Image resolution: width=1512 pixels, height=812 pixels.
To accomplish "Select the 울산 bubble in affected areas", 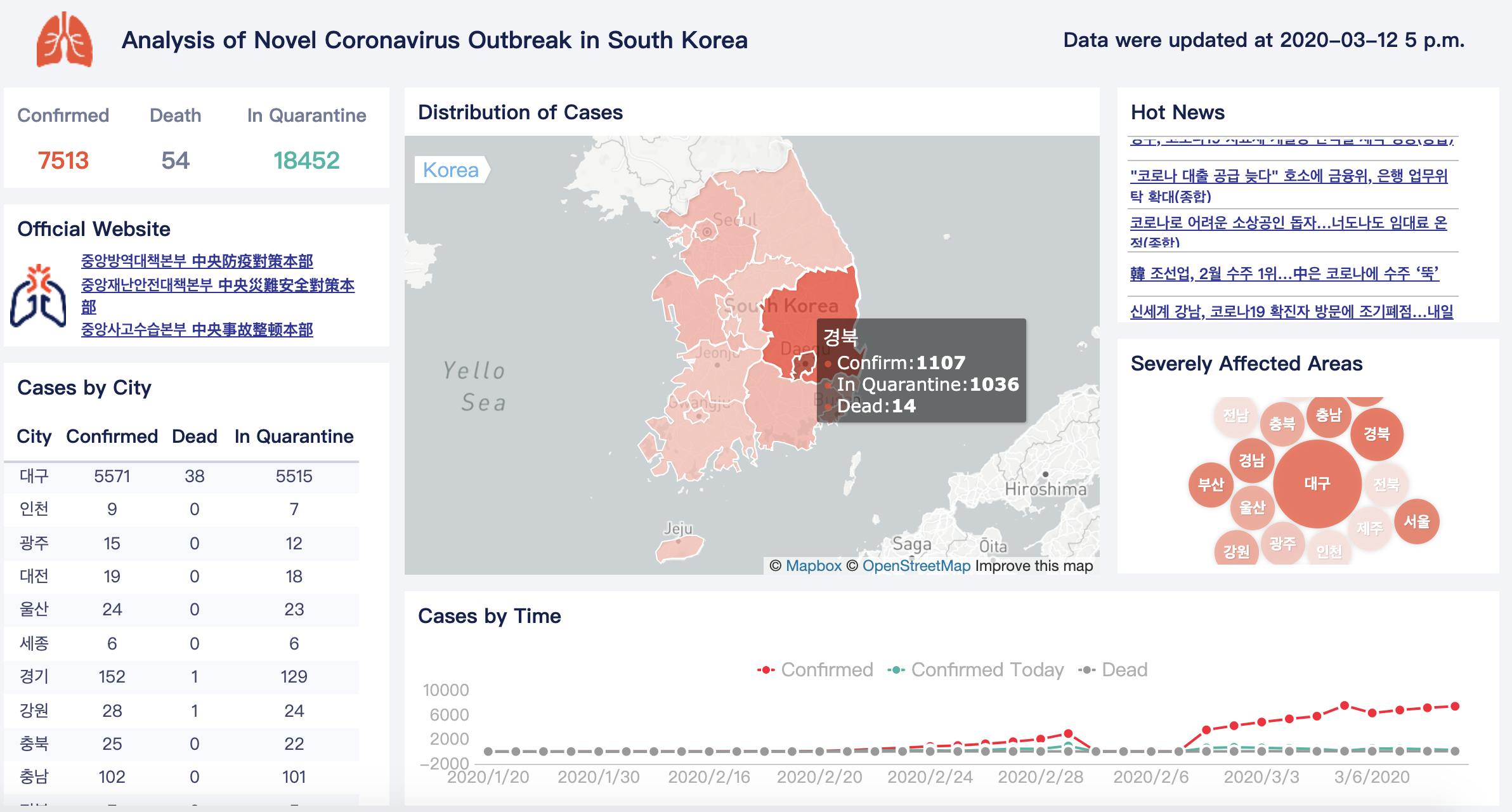I will click(1253, 507).
